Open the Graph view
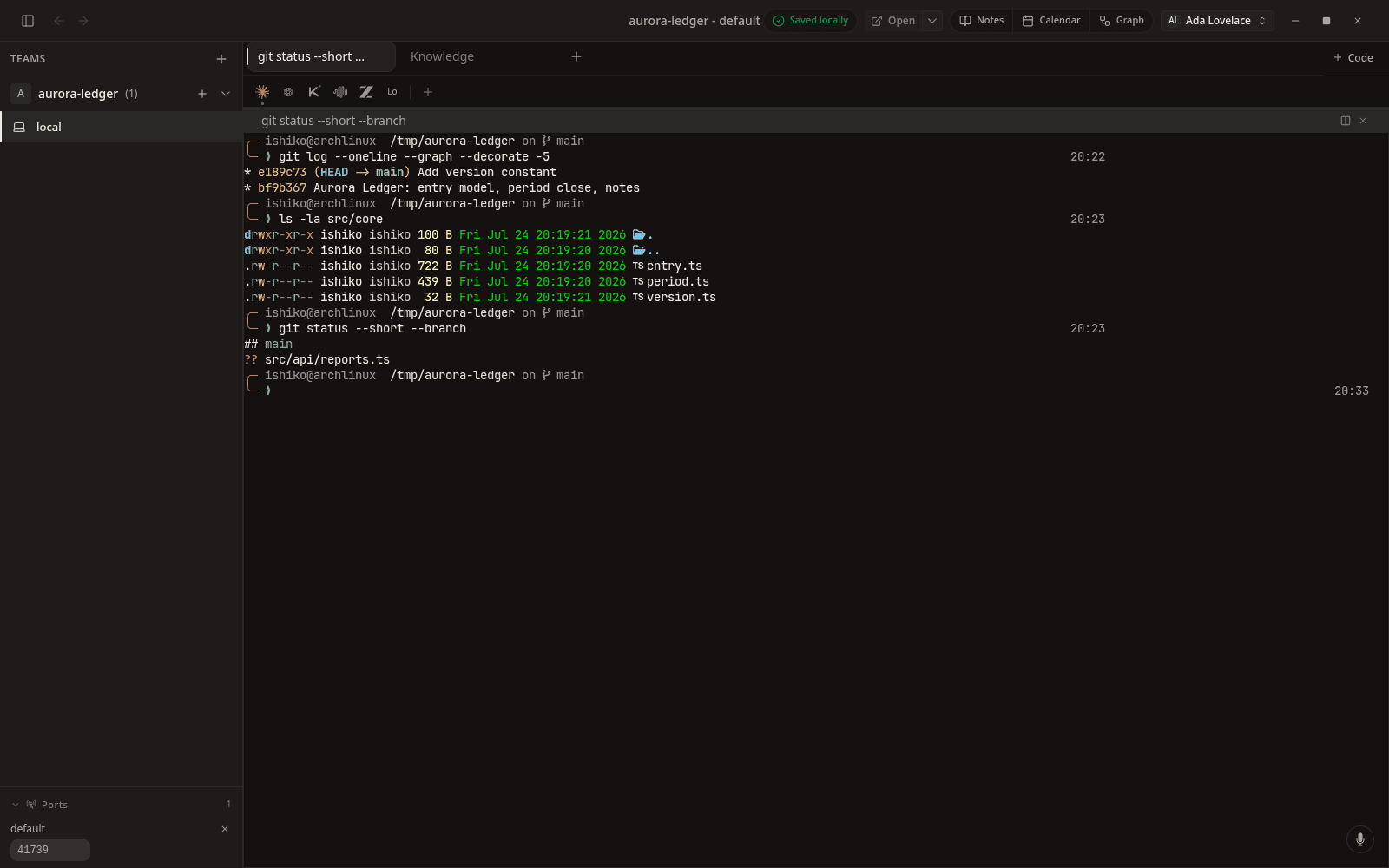The height and width of the screenshot is (868, 1389). pyautogui.click(x=1122, y=21)
